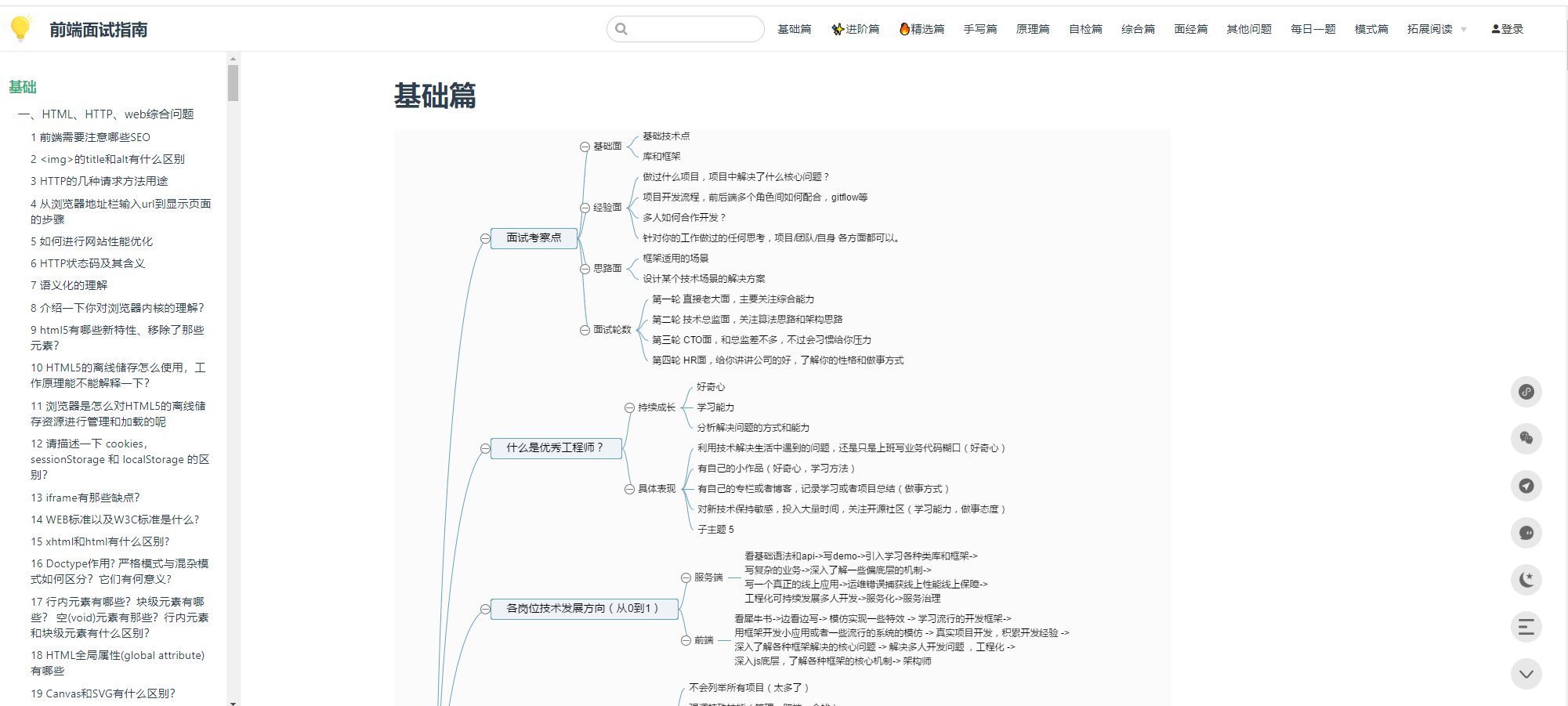Open sidebar item 5 如何进行网站性能优化
Viewport: 1568px width, 706px height.
point(92,241)
